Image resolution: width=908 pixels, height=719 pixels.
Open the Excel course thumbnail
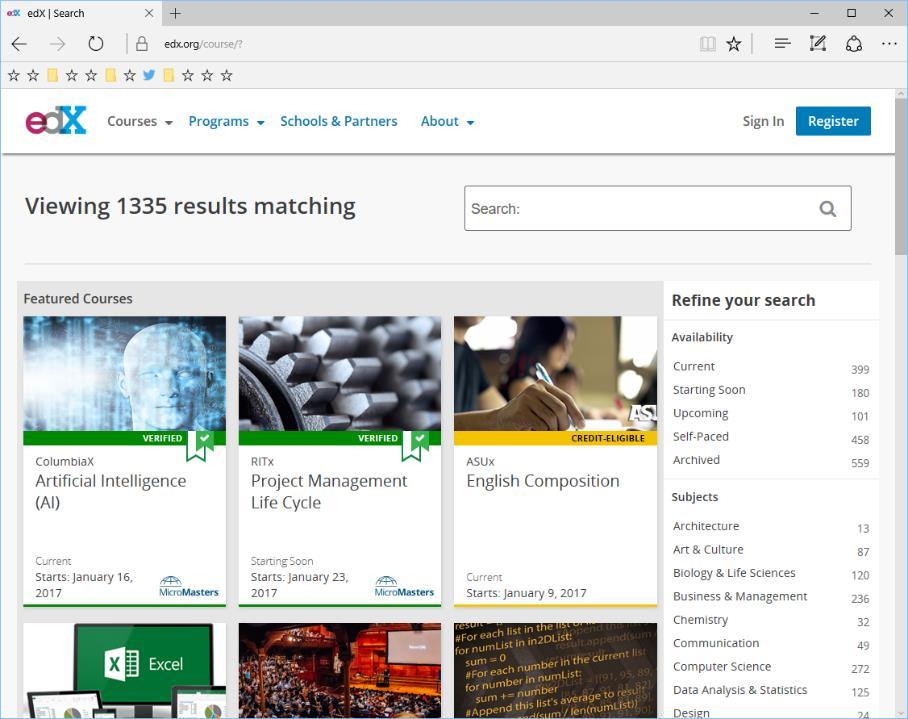pos(125,670)
